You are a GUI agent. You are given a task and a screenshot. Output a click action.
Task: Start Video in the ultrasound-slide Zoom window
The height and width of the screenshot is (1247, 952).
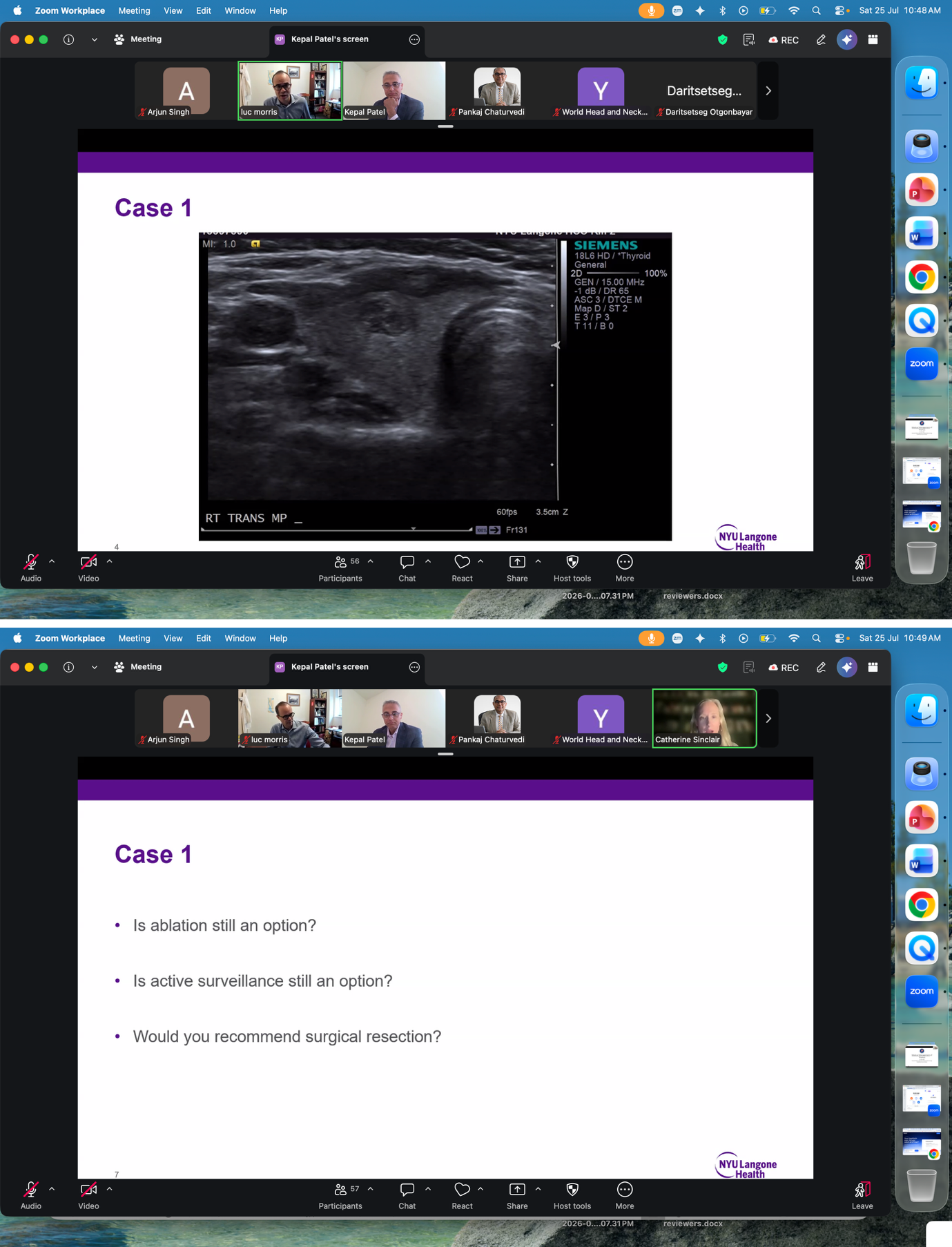click(88, 568)
